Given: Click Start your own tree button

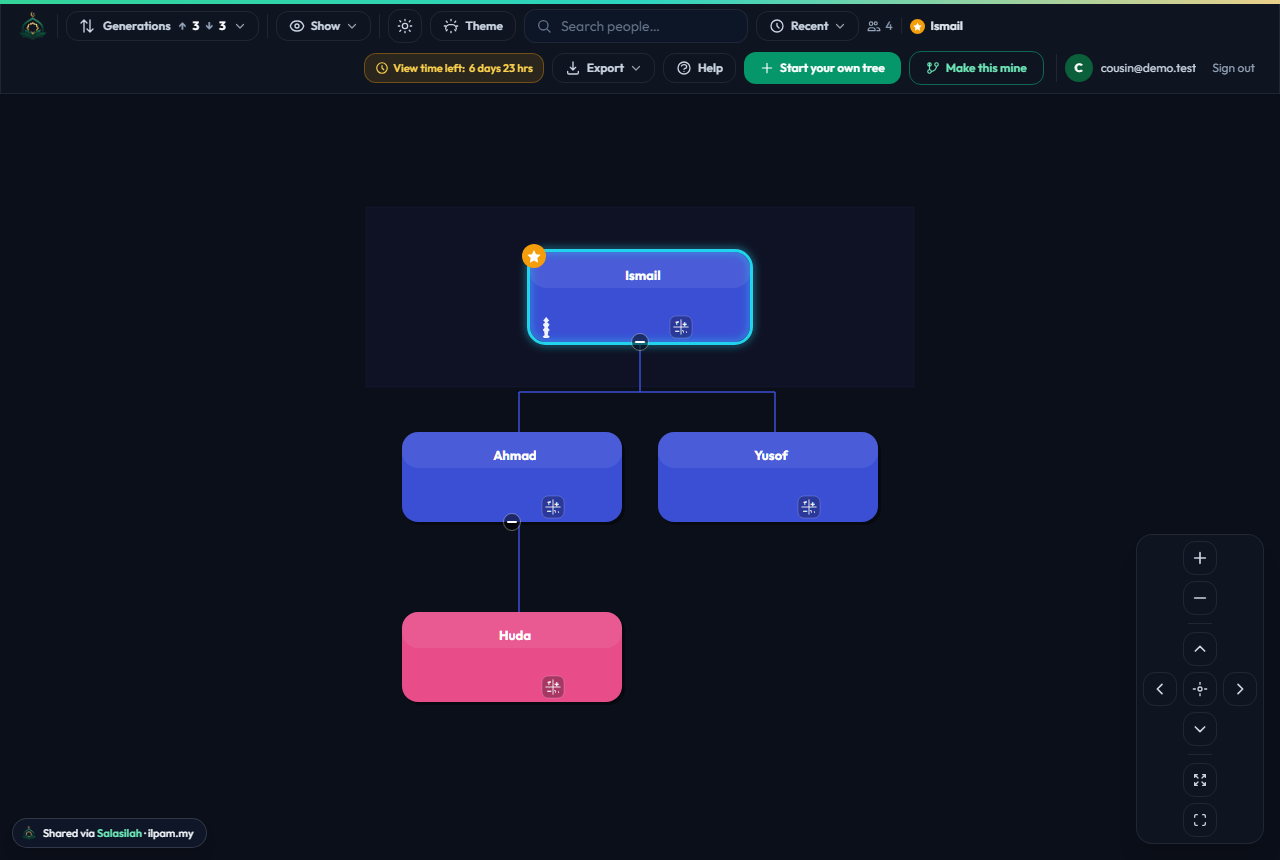Looking at the screenshot, I should pyautogui.click(x=822, y=68).
